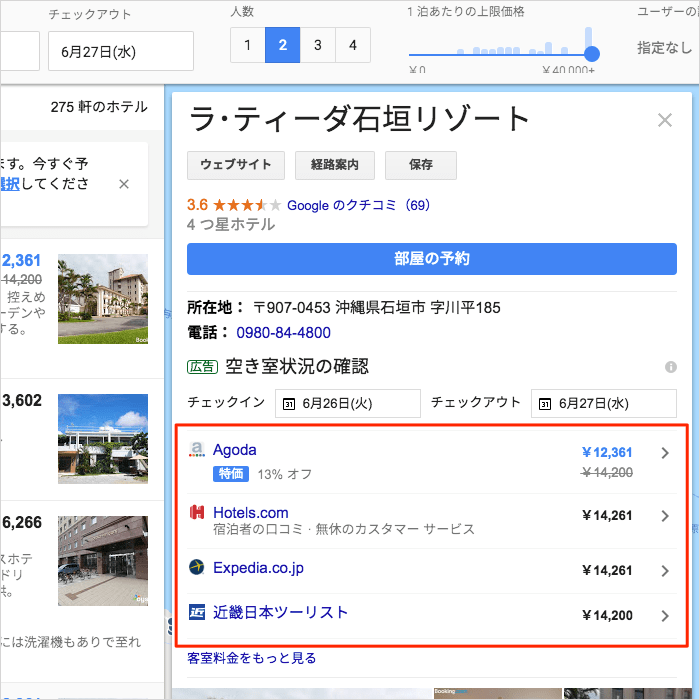
Task: Click third hotel thumbnail priced 6,266
Action: click(x=103, y=561)
